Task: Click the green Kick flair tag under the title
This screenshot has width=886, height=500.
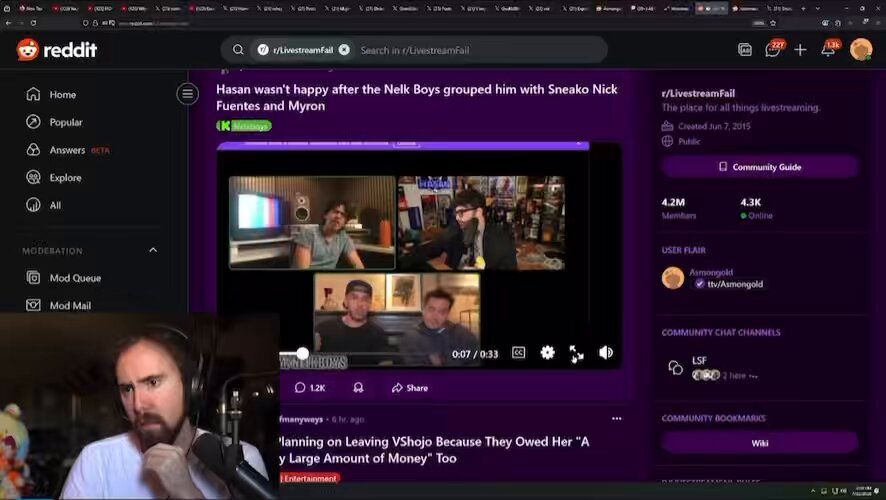Action: (x=244, y=126)
